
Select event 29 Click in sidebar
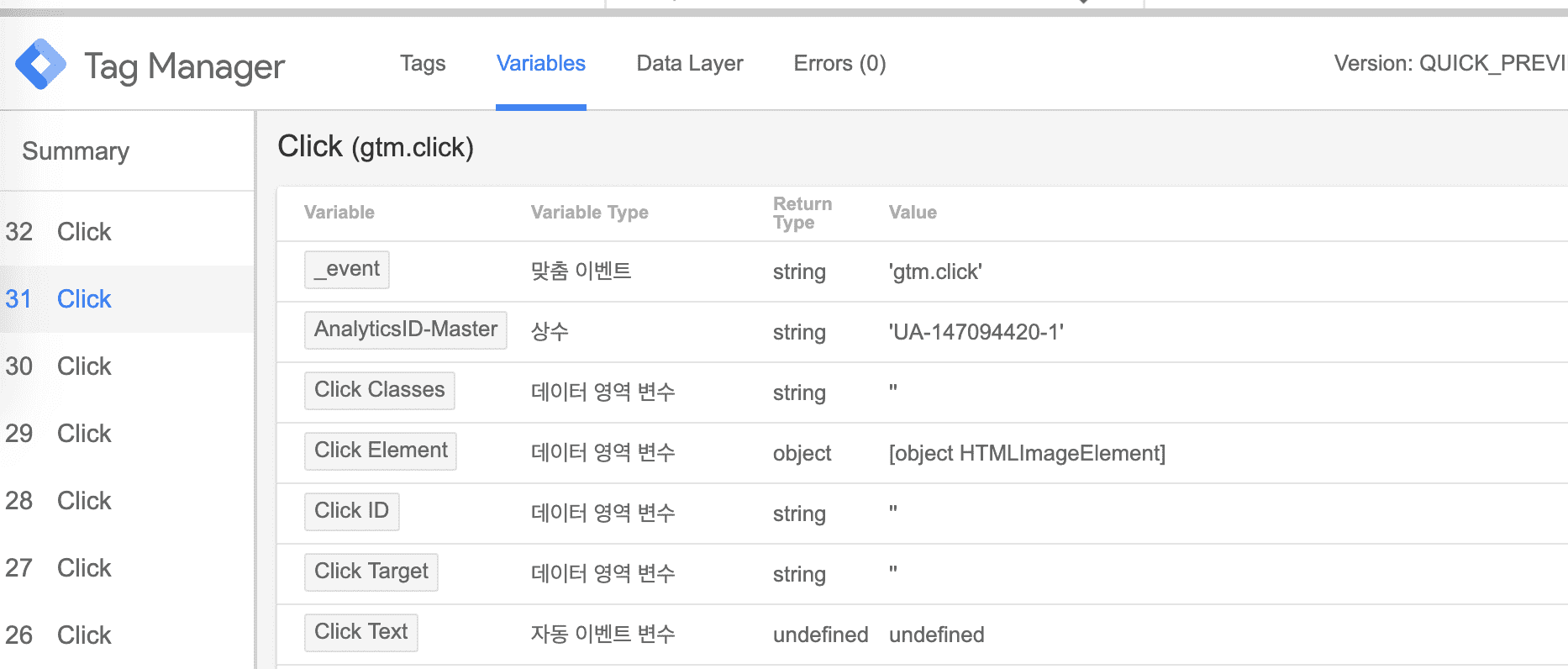83,434
